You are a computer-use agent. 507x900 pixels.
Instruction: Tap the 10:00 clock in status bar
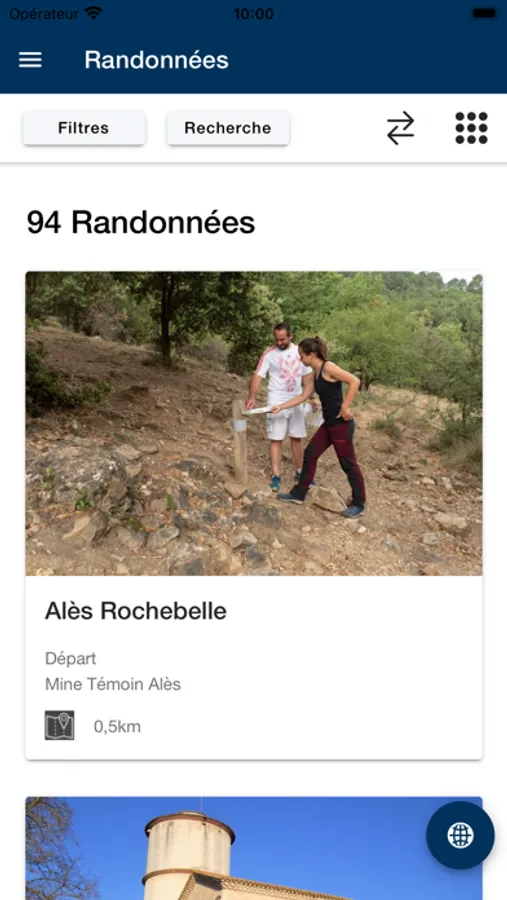pyautogui.click(x=253, y=14)
